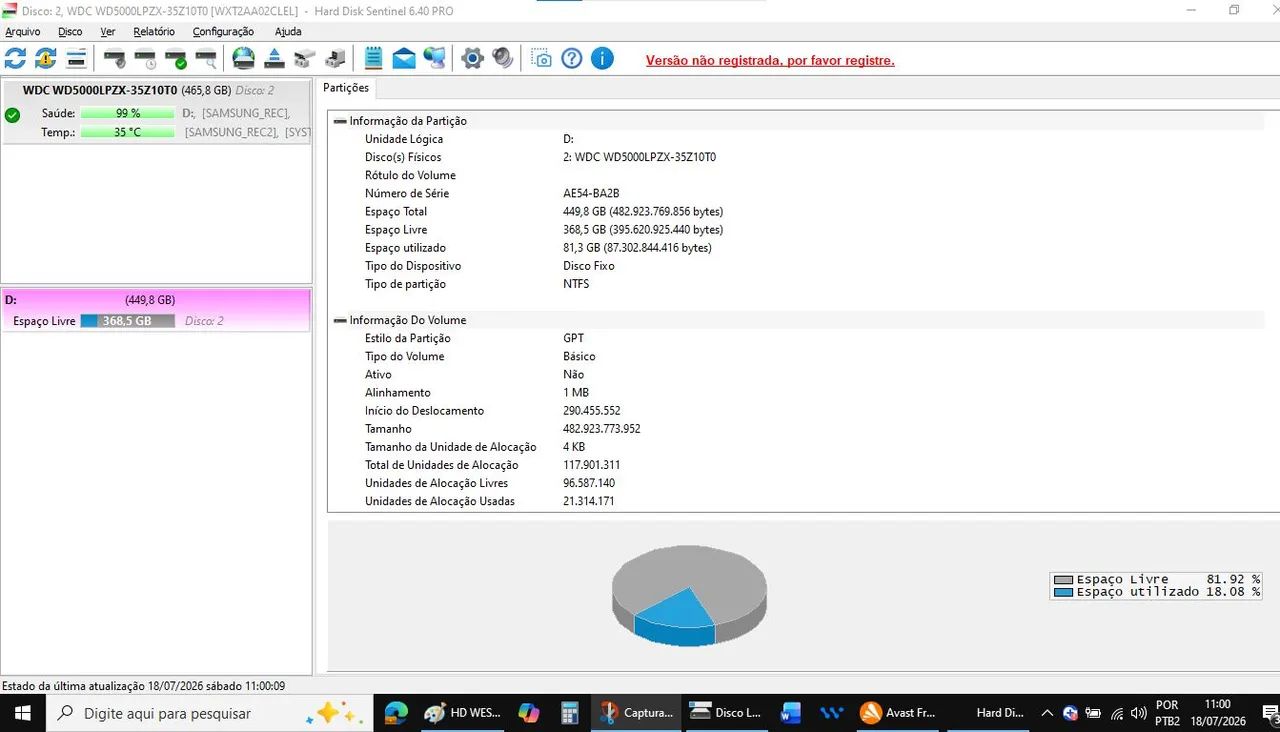Click the POR PTB2 language indicator
Screen dimensions: 1280x732
(x=1167, y=712)
